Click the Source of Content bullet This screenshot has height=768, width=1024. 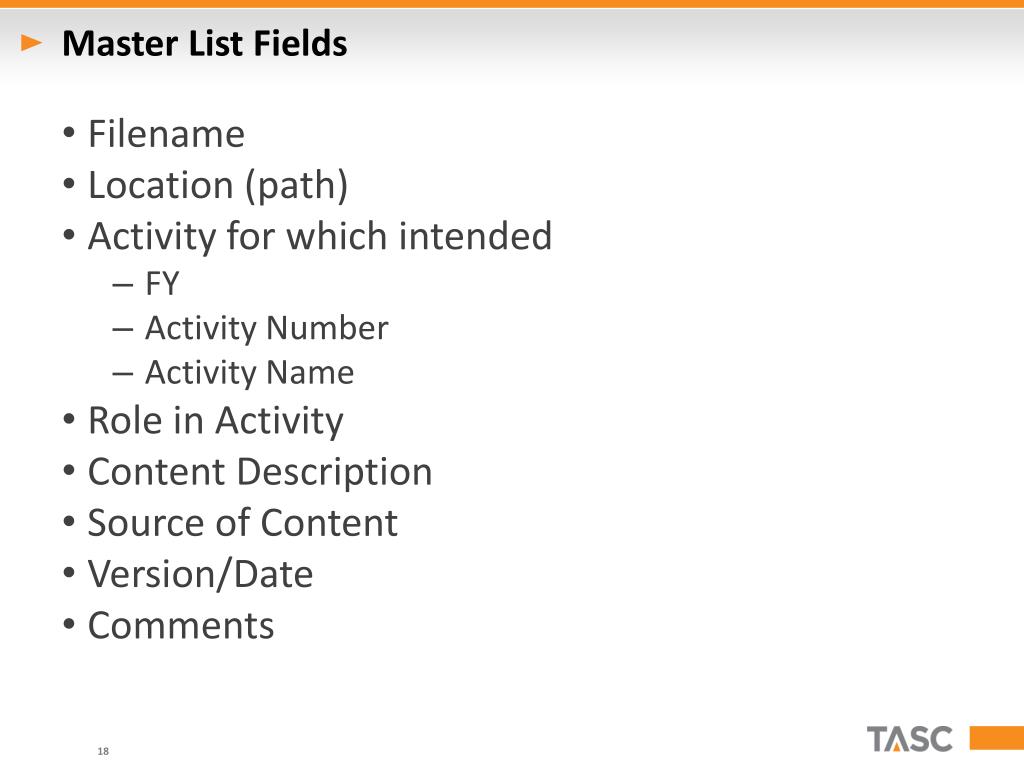point(243,522)
